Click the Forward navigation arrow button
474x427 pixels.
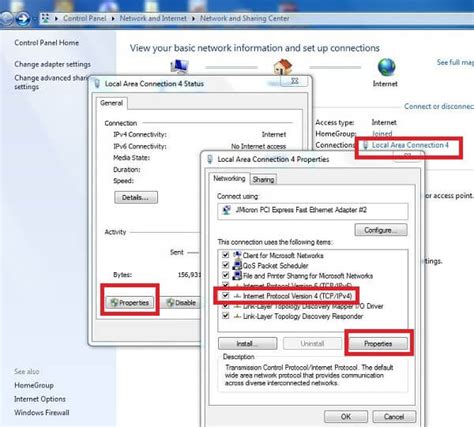(x=23, y=19)
